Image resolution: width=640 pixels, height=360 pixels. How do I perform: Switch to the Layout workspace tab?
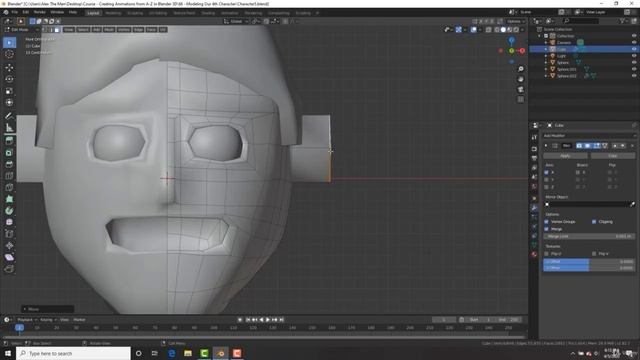(x=93, y=13)
